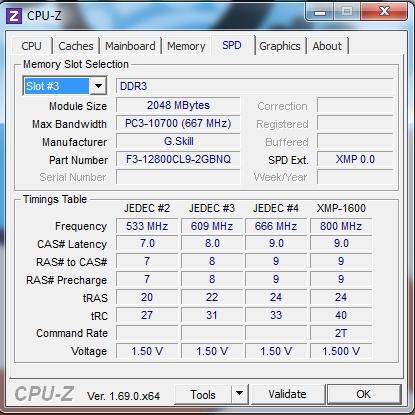Viewport: 415px width, 415px height.
Task: Open the Tools dropdown arrow
Action: tap(239, 394)
